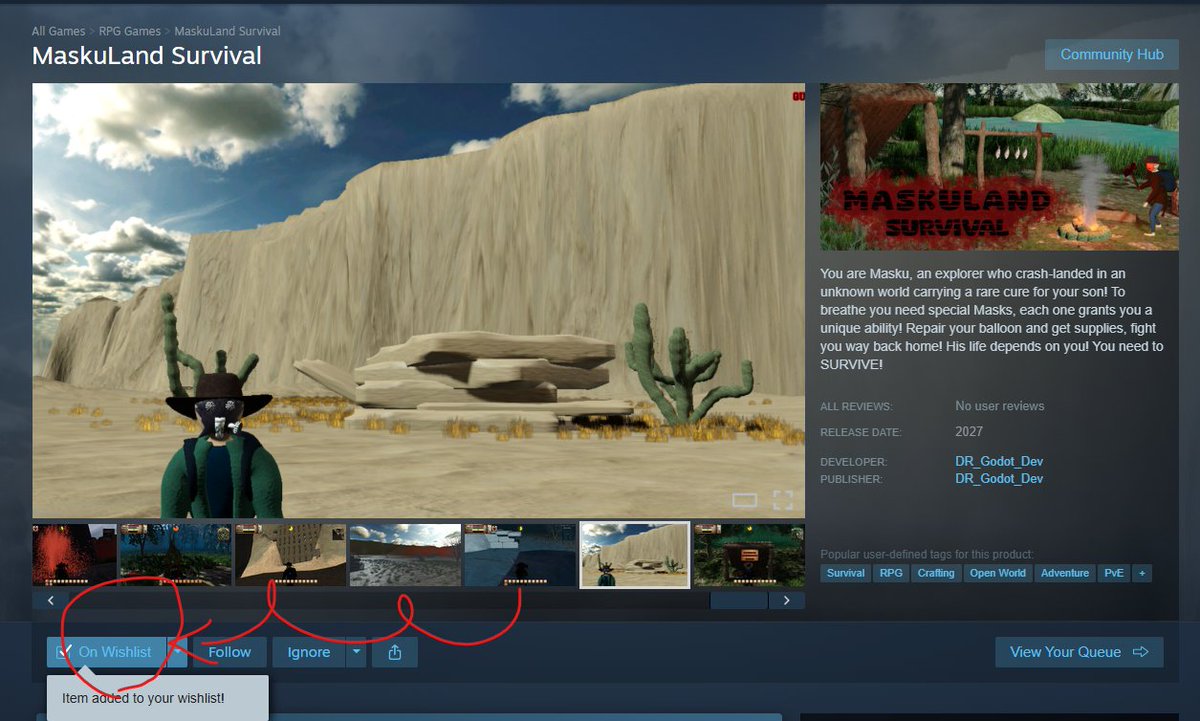Select the Open World tag
This screenshot has height=721, width=1200.
point(998,573)
